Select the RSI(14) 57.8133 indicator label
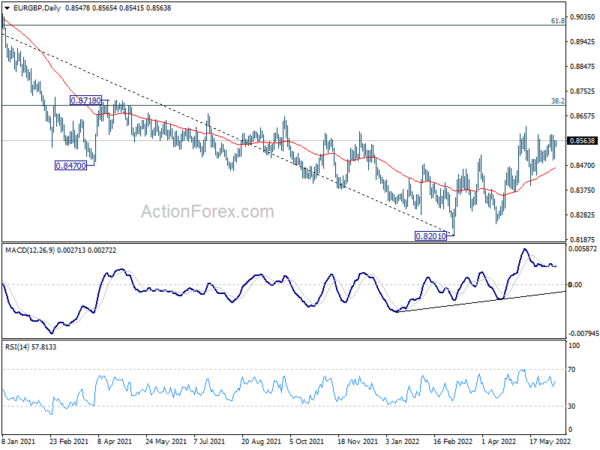Screen dimensions: 600x450 click(31, 347)
